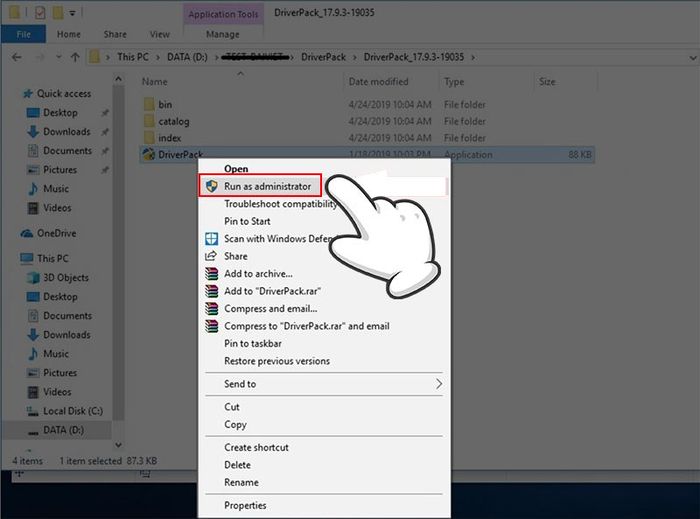Sort files by Name column header
700x519 pixels.
[x=154, y=82]
